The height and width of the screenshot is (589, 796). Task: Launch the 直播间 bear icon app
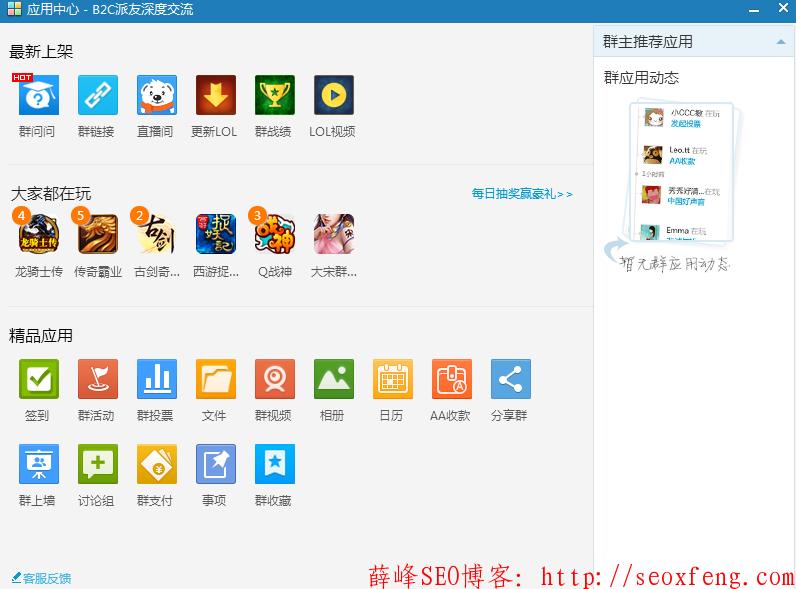(157, 95)
